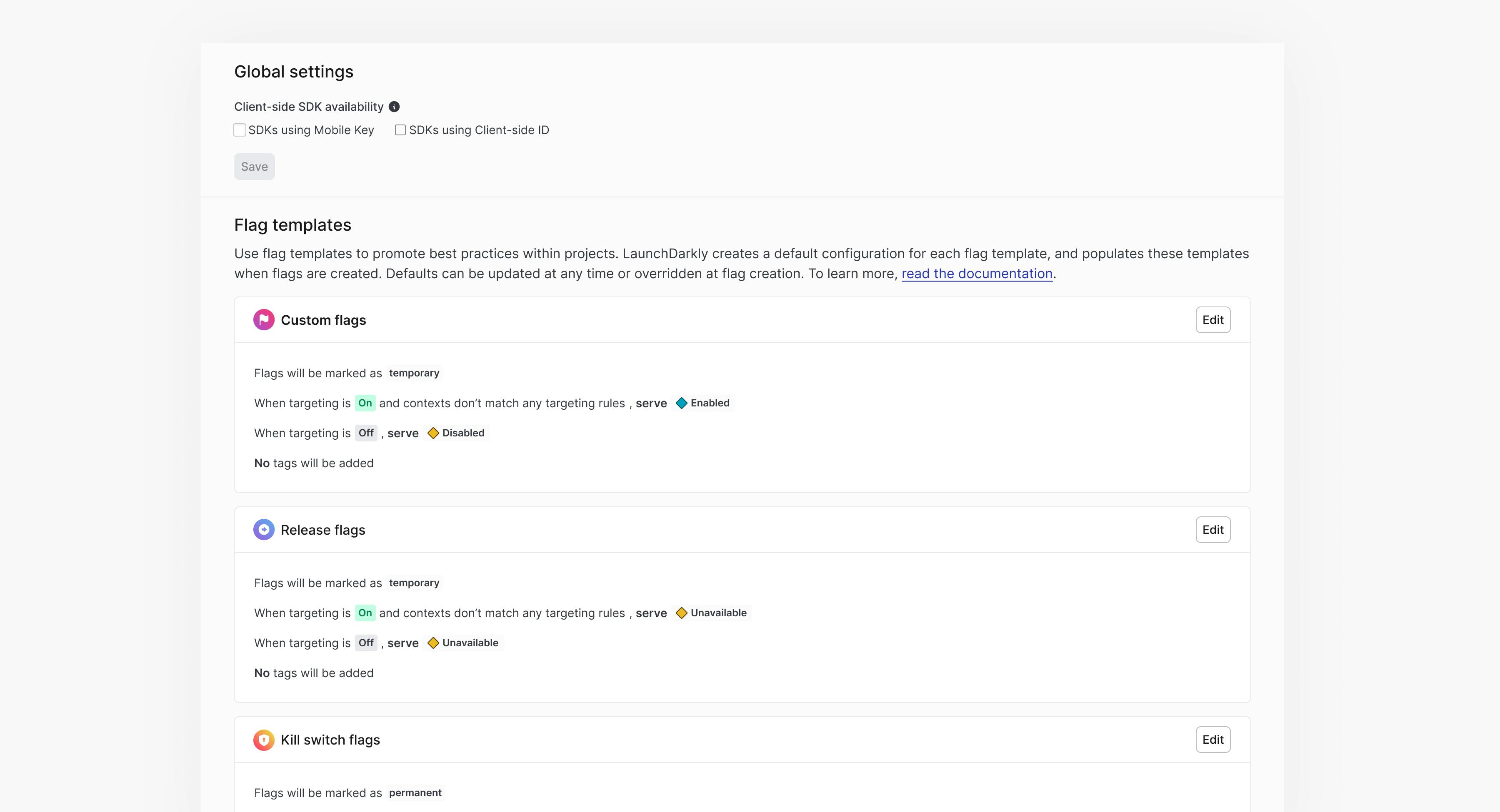
Task: Click the yellow Disabled variation diamond
Action: pos(433,433)
